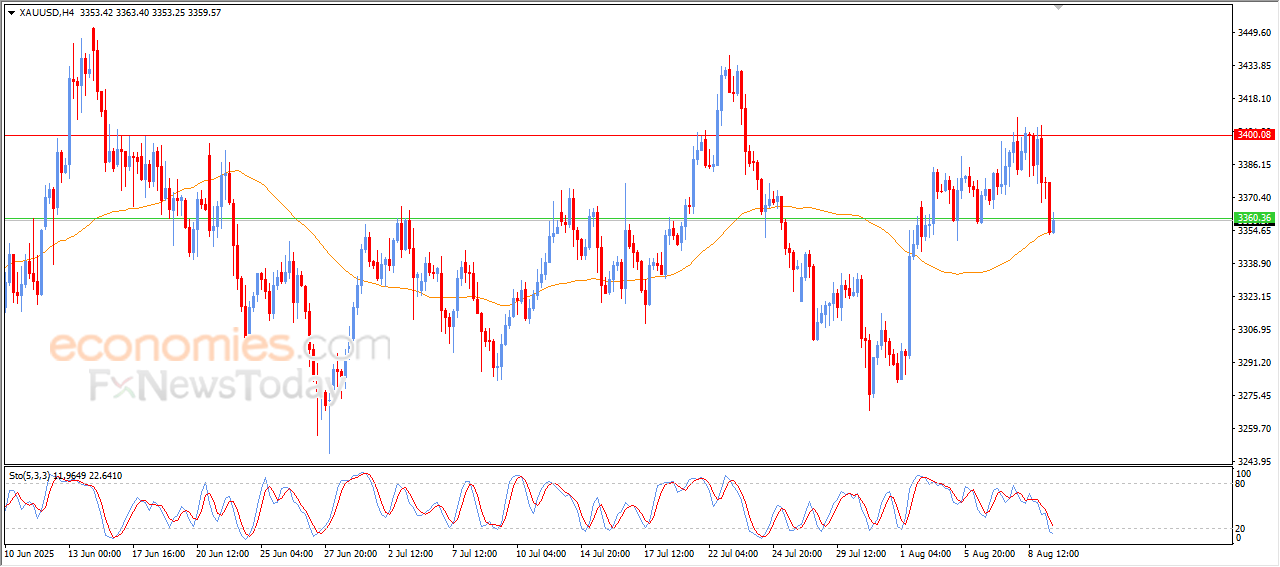Click the 3243.95 price axis value
Image resolution: width=1280 pixels, height=567 pixels.
pyautogui.click(x=1253, y=462)
